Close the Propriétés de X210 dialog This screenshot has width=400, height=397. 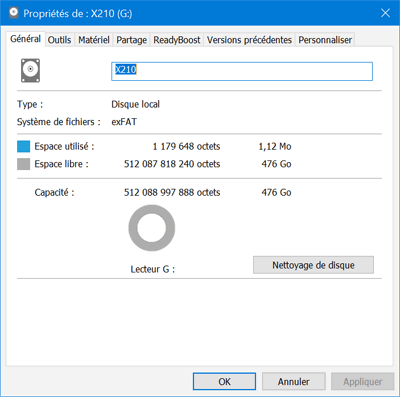(385, 13)
